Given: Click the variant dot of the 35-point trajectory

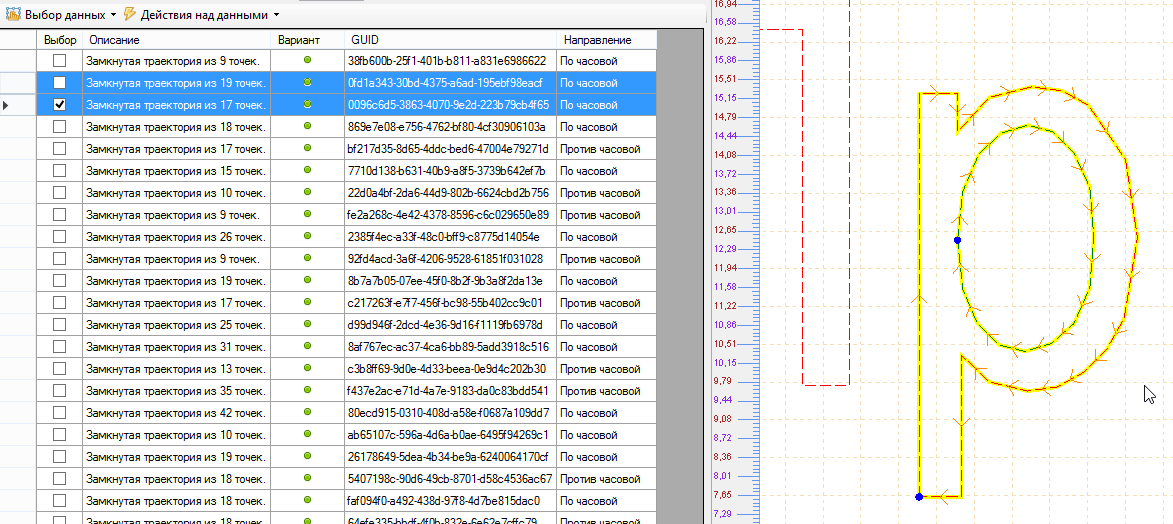Looking at the screenshot, I should click(307, 390).
